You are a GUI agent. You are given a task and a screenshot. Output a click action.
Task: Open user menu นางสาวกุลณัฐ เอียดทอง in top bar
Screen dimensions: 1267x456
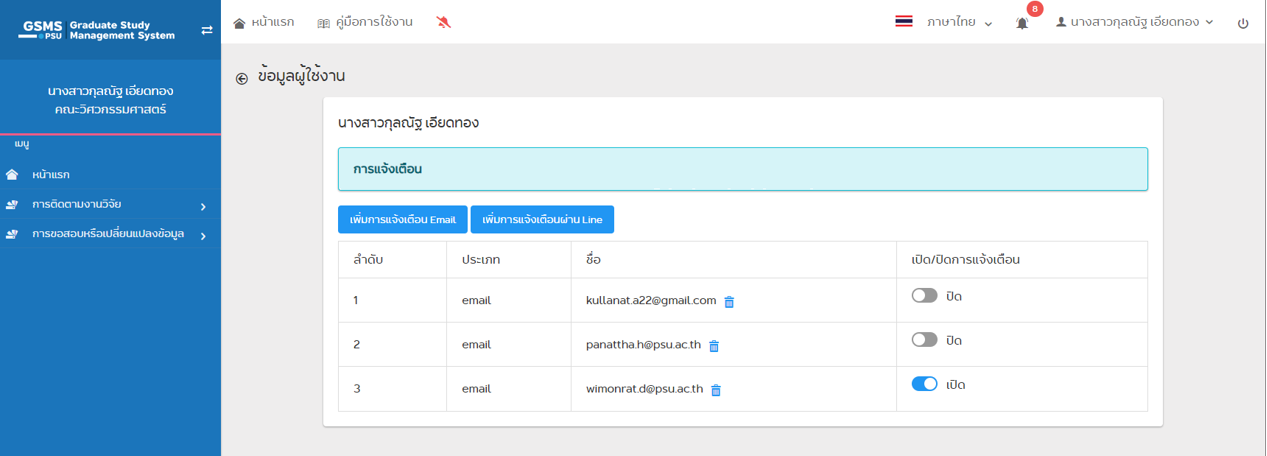coord(1134,22)
